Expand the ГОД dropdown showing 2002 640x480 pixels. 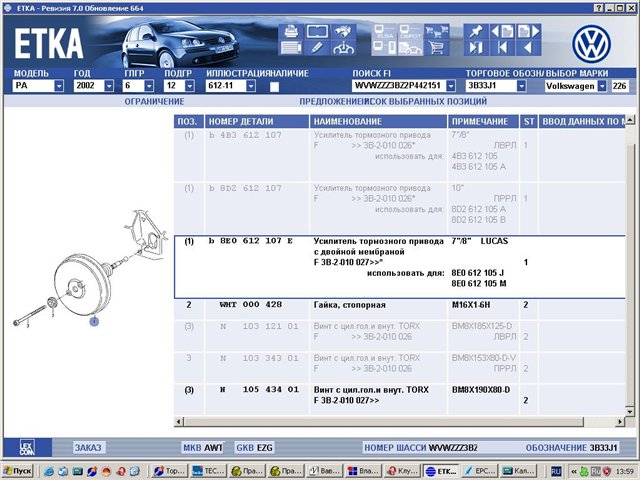(109, 86)
